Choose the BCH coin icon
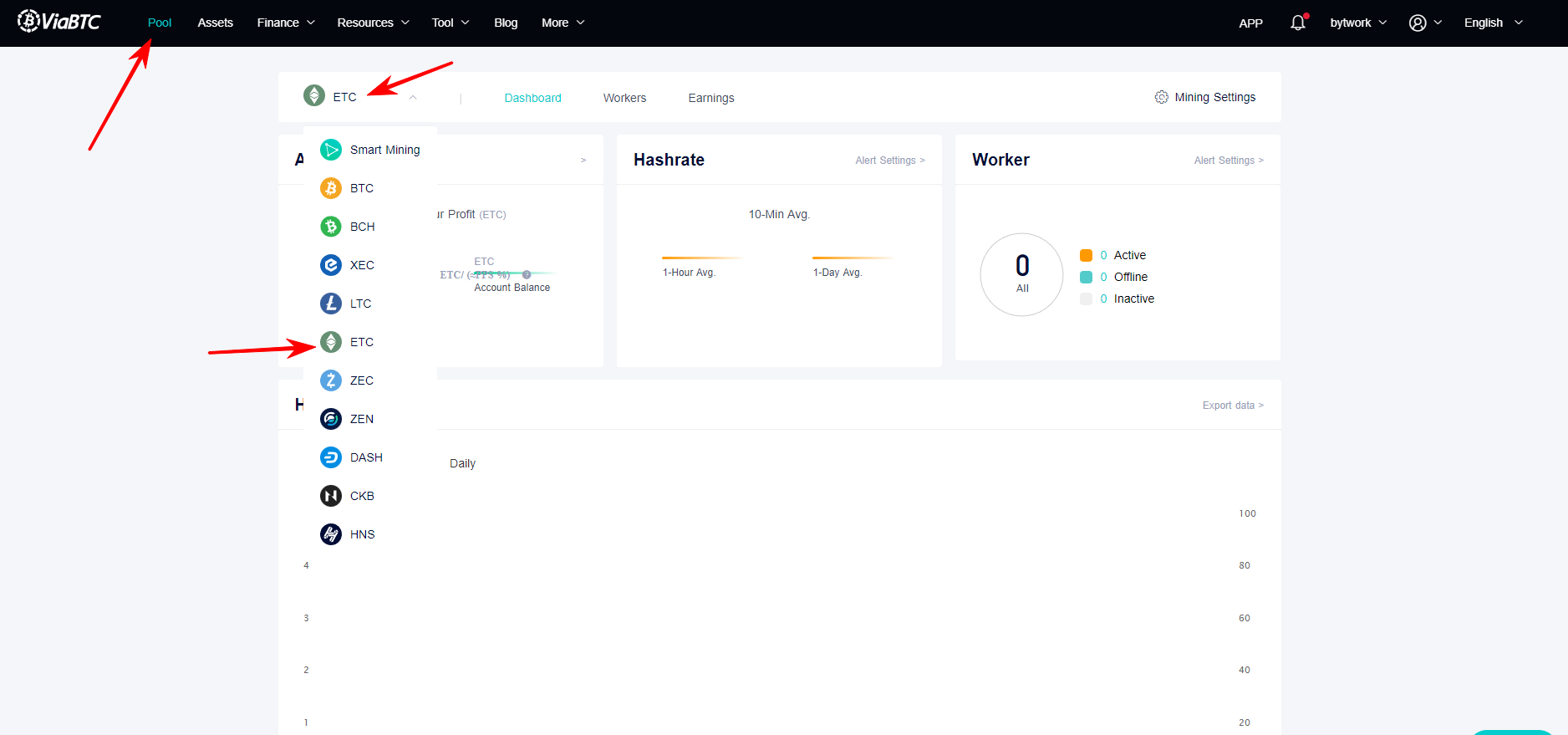Viewport: 1568px width, 735px height. (x=331, y=227)
